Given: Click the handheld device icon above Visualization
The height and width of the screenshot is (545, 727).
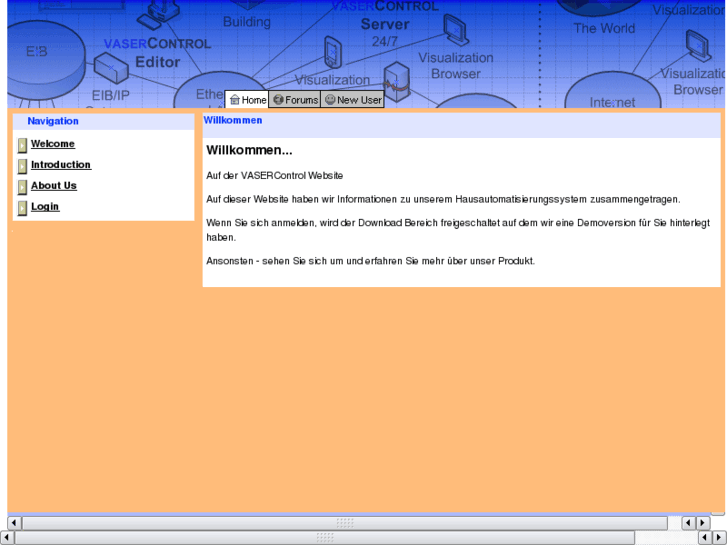Looking at the screenshot, I should click(332, 52).
